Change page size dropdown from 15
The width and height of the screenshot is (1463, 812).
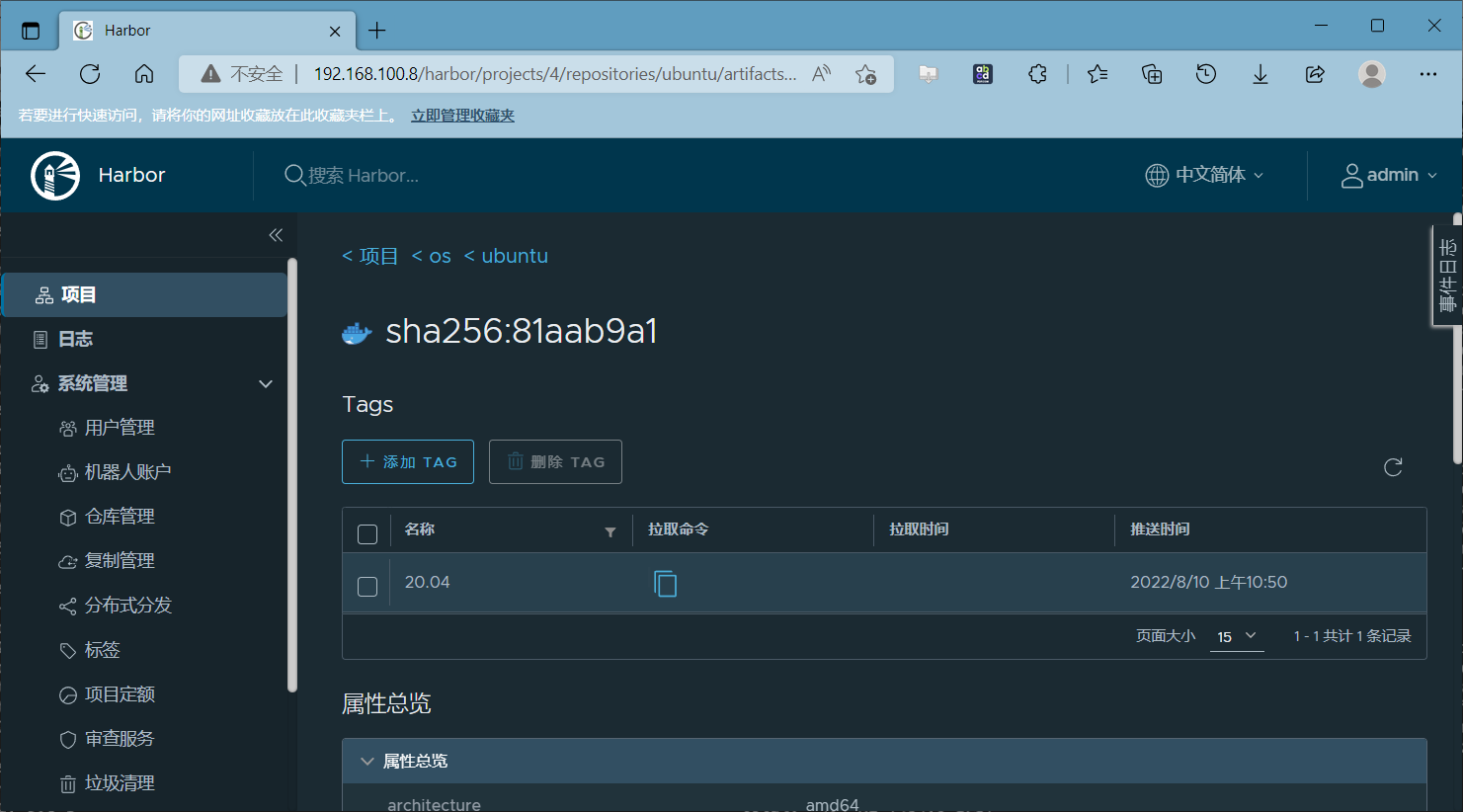1237,637
